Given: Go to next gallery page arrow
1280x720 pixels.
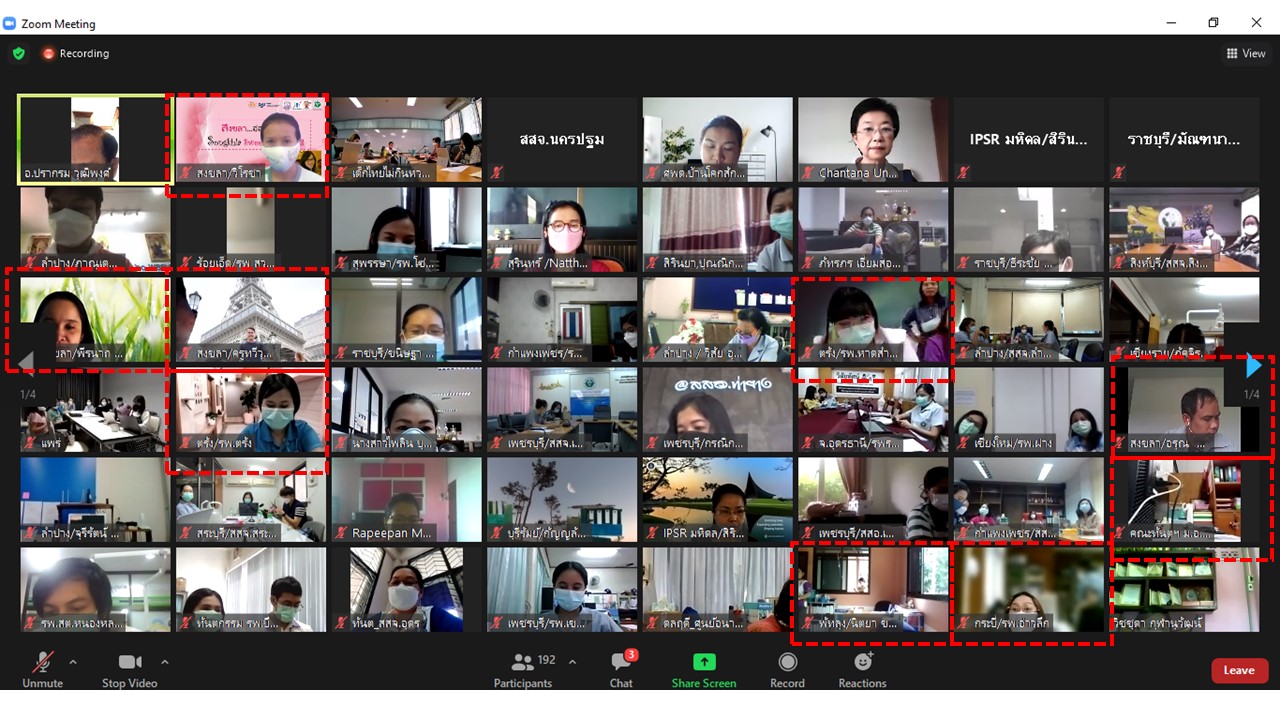Looking at the screenshot, I should point(1253,367).
